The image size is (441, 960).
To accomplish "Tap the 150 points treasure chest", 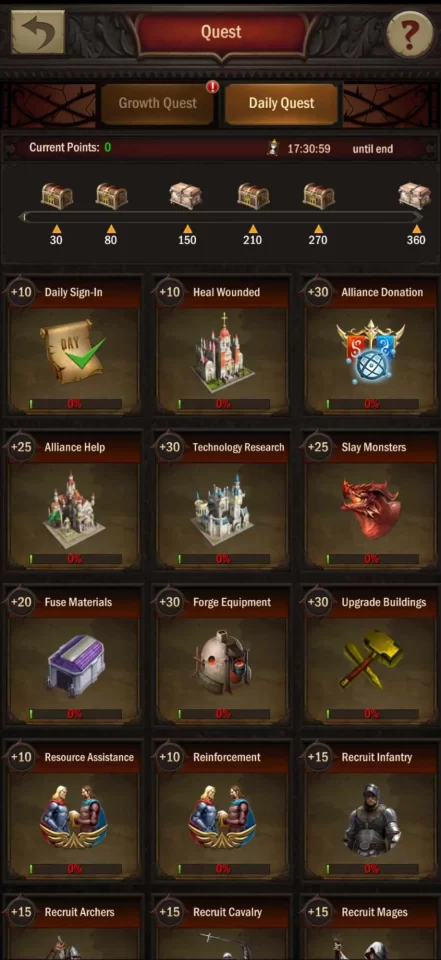I will [x=185, y=196].
